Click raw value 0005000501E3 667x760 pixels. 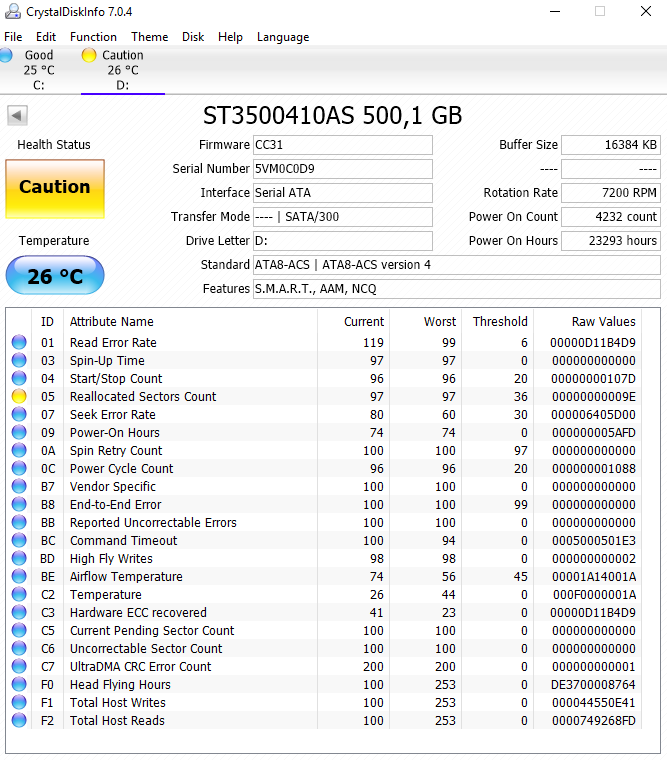click(x=594, y=540)
